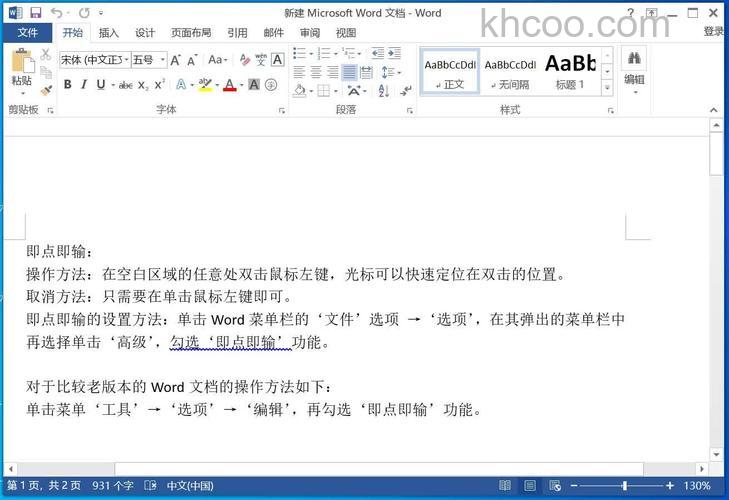Expand the styles gallery
The width and height of the screenshot is (729, 500).
coord(607,87)
